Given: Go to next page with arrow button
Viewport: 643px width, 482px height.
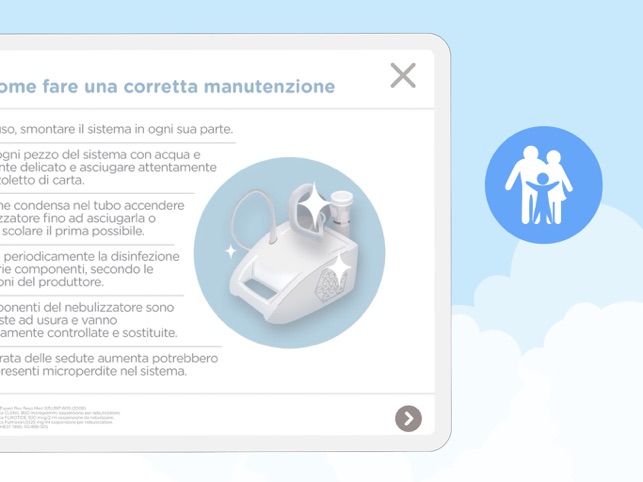Looking at the screenshot, I should (408, 418).
